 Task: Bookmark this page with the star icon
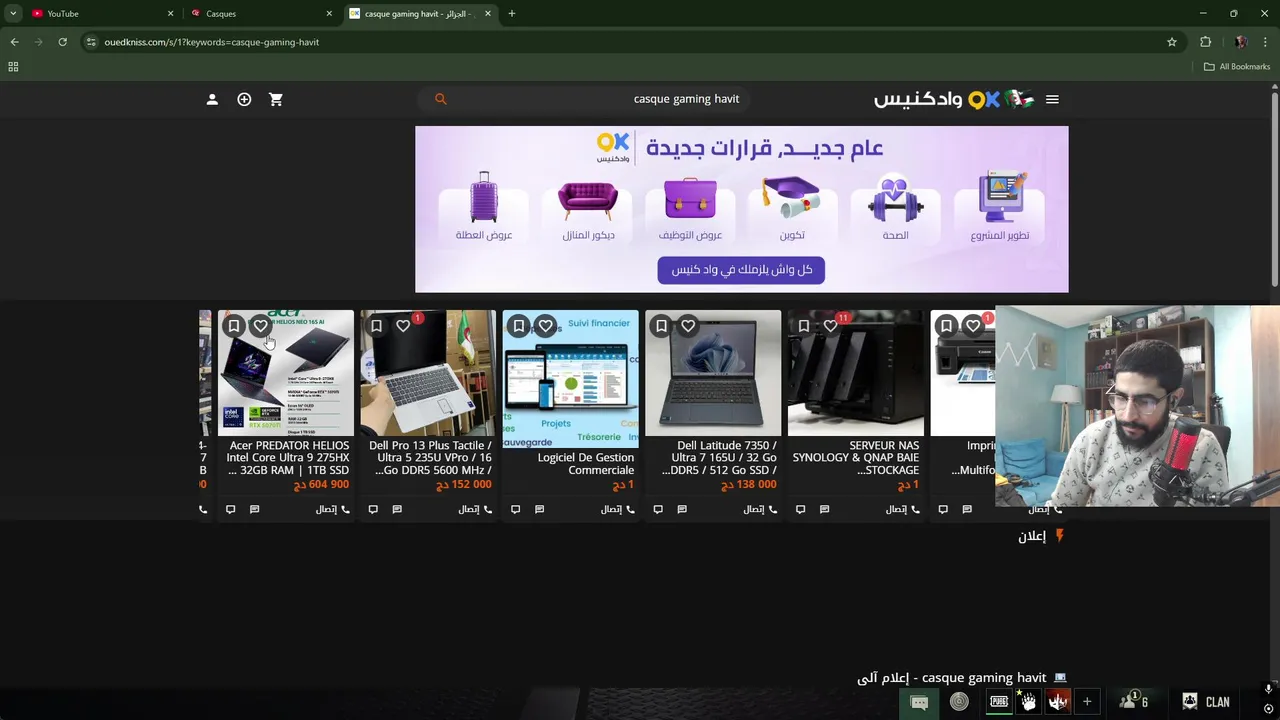(x=1172, y=42)
